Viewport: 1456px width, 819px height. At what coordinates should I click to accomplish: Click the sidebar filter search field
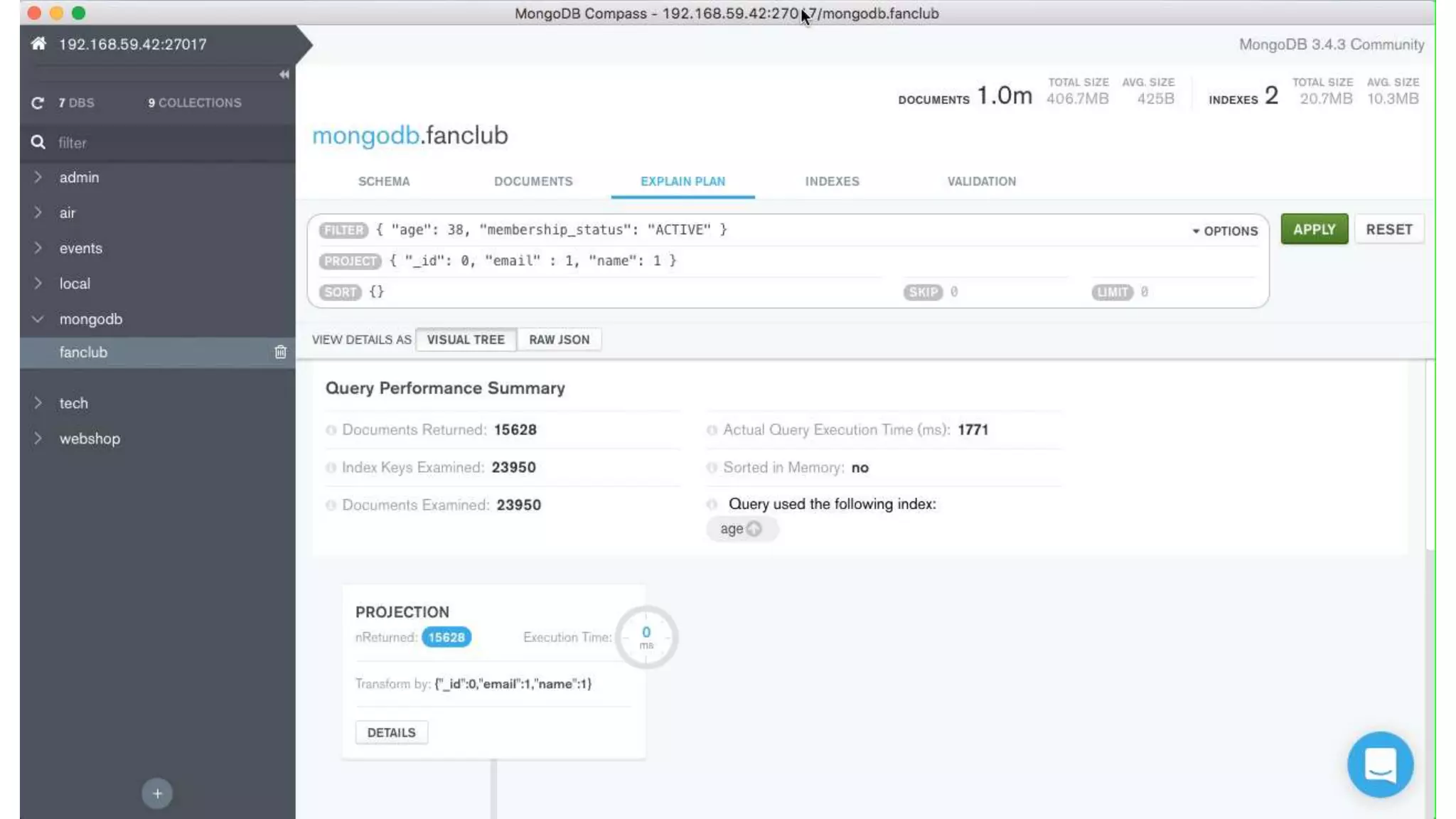(171, 143)
